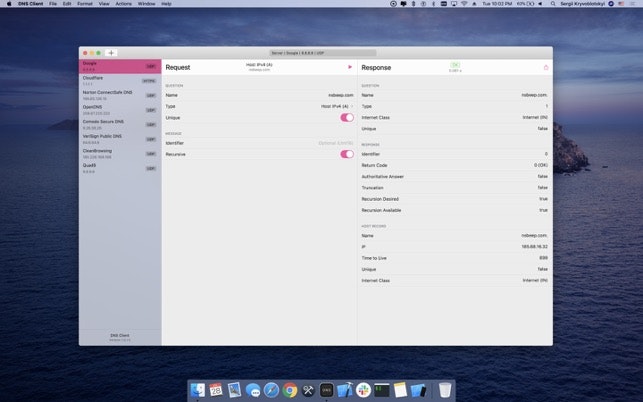Open the Edit menu

point(67,4)
